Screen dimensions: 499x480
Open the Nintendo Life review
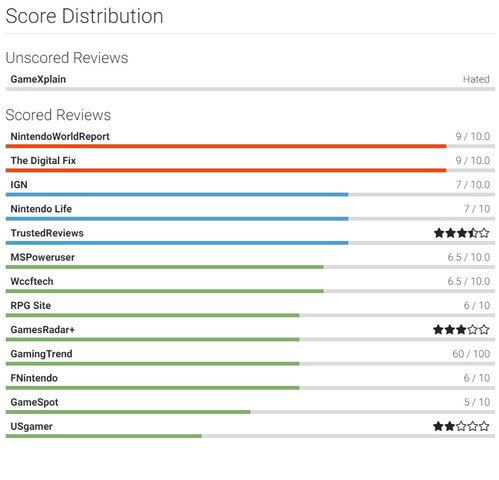click(x=41, y=209)
